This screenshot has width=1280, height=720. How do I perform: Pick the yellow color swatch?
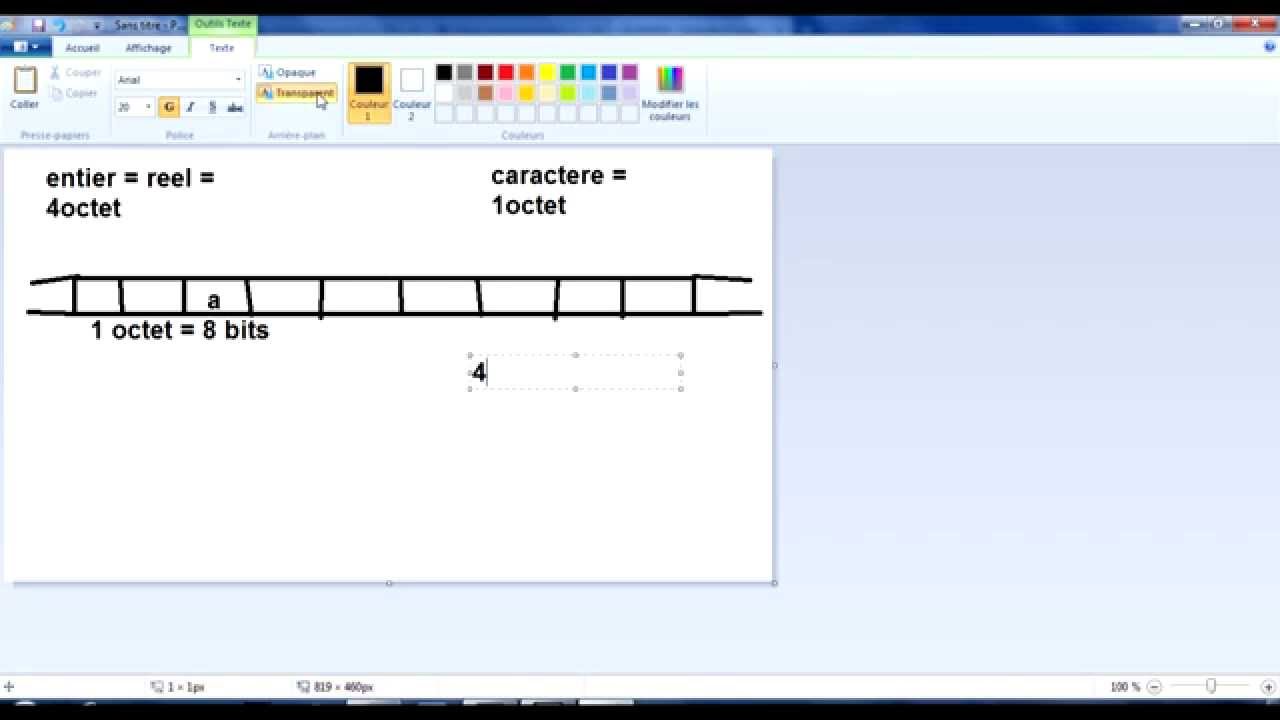pos(547,72)
